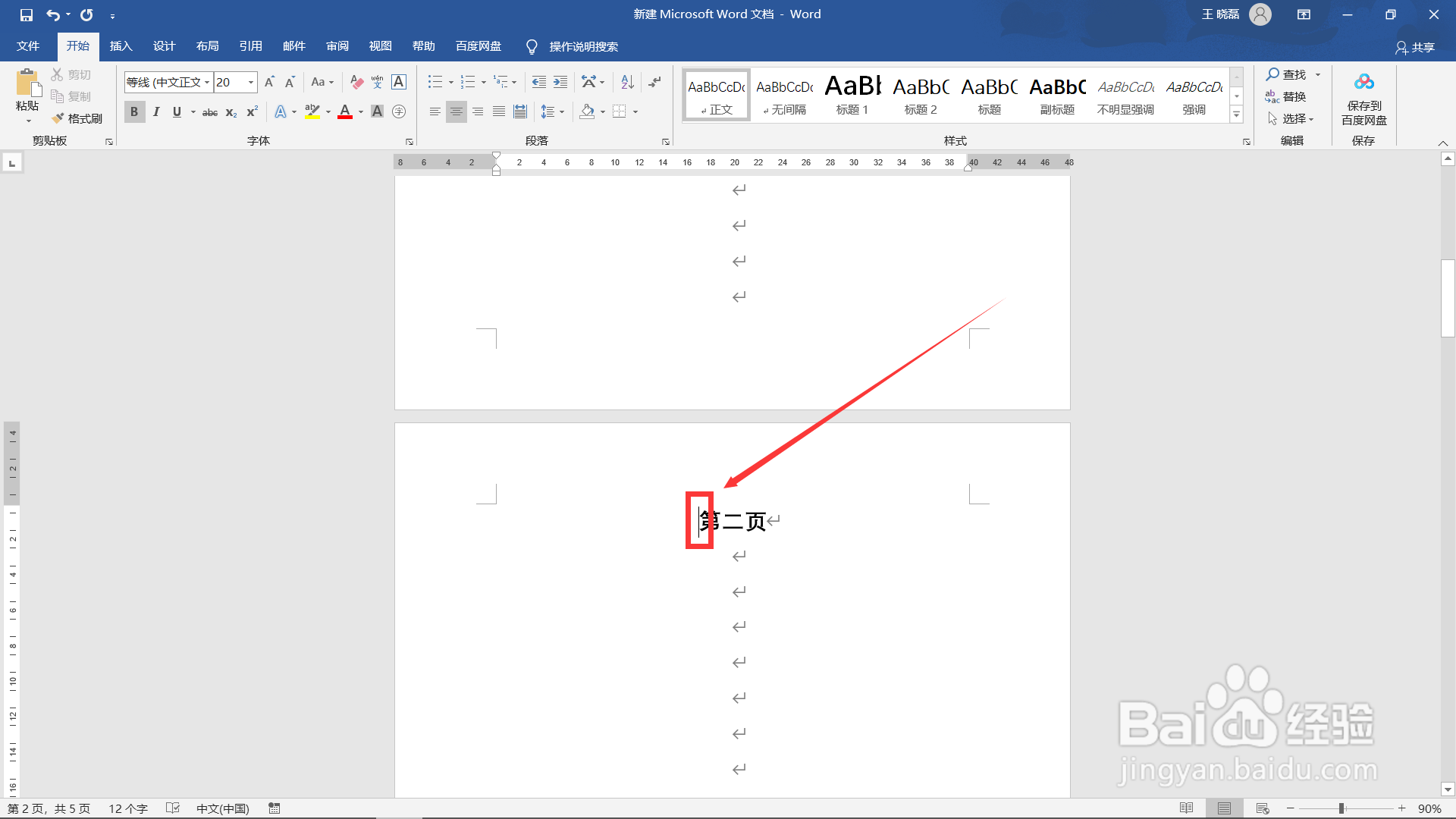The width and height of the screenshot is (1456, 819).
Task: Click the bullet list icon
Action: point(435,82)
